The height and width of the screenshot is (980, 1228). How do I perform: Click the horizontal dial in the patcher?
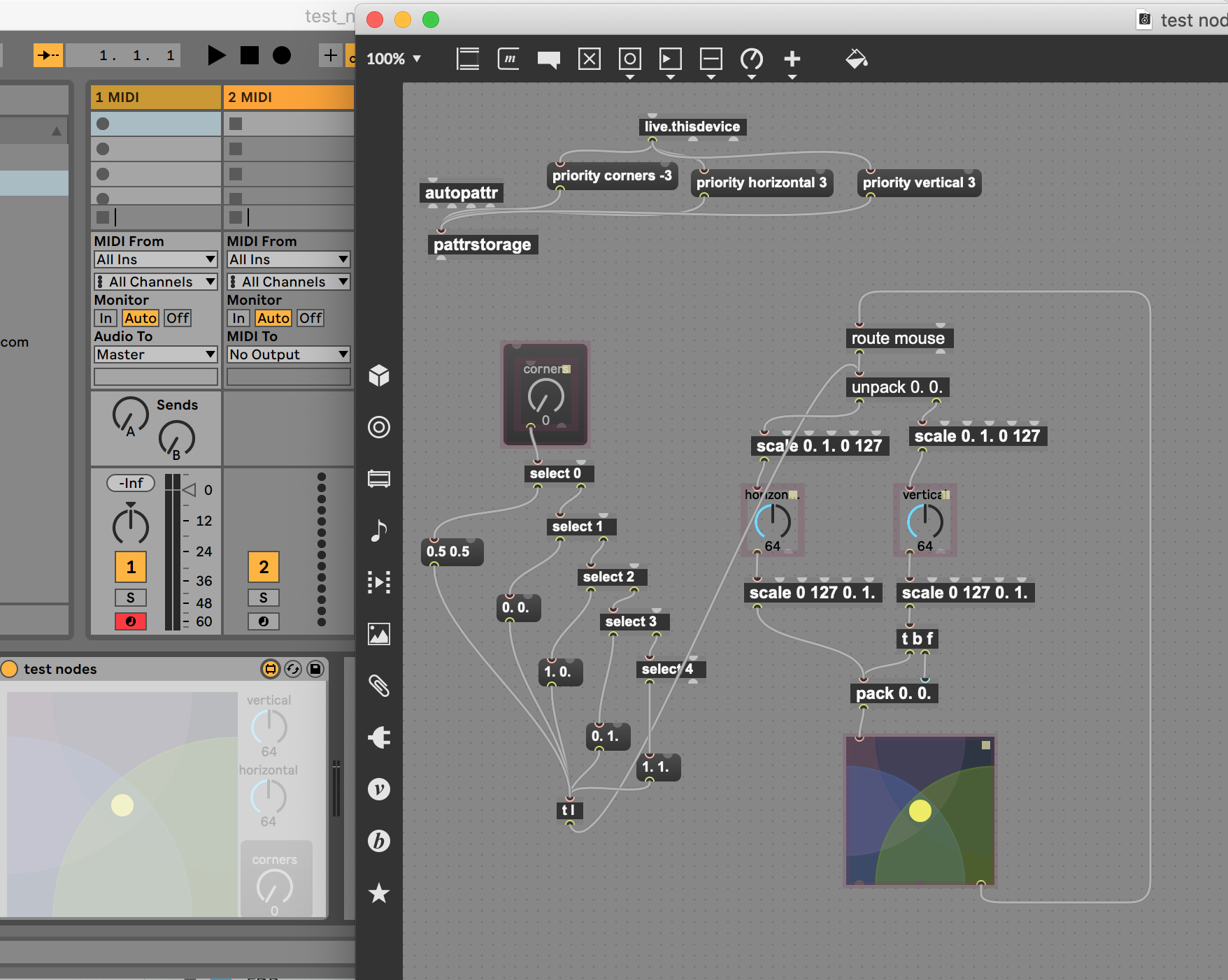(x=772, y=521)
